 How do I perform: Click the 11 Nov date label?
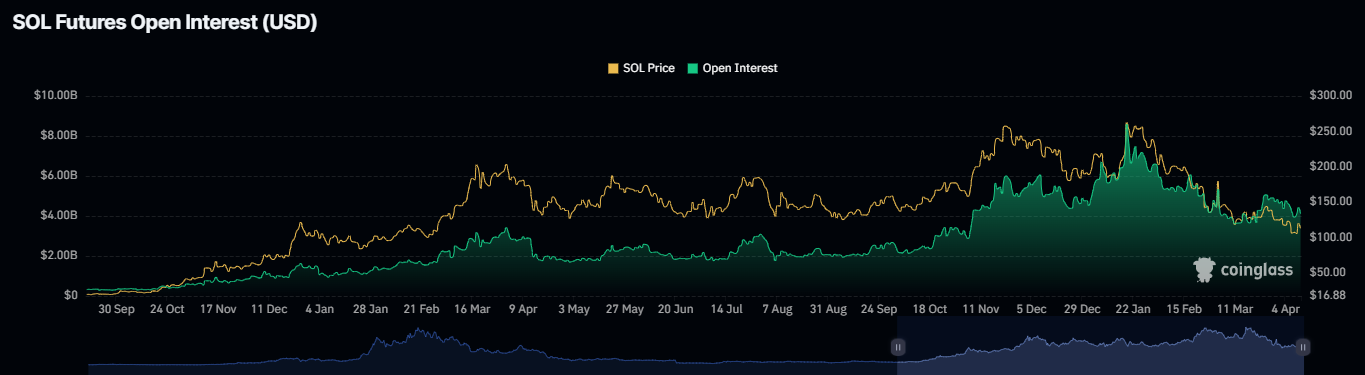click(x=981, y=310)
